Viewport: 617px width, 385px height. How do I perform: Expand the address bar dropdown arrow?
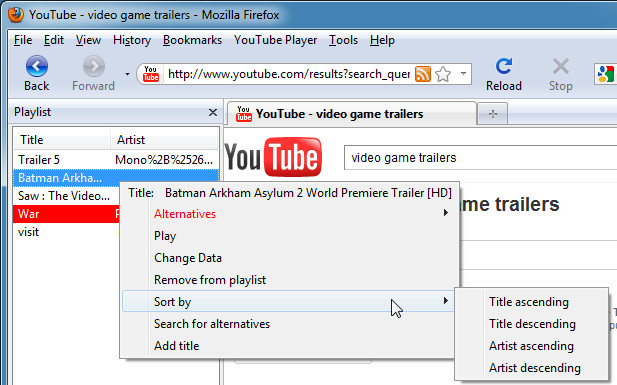click(463, 74)
